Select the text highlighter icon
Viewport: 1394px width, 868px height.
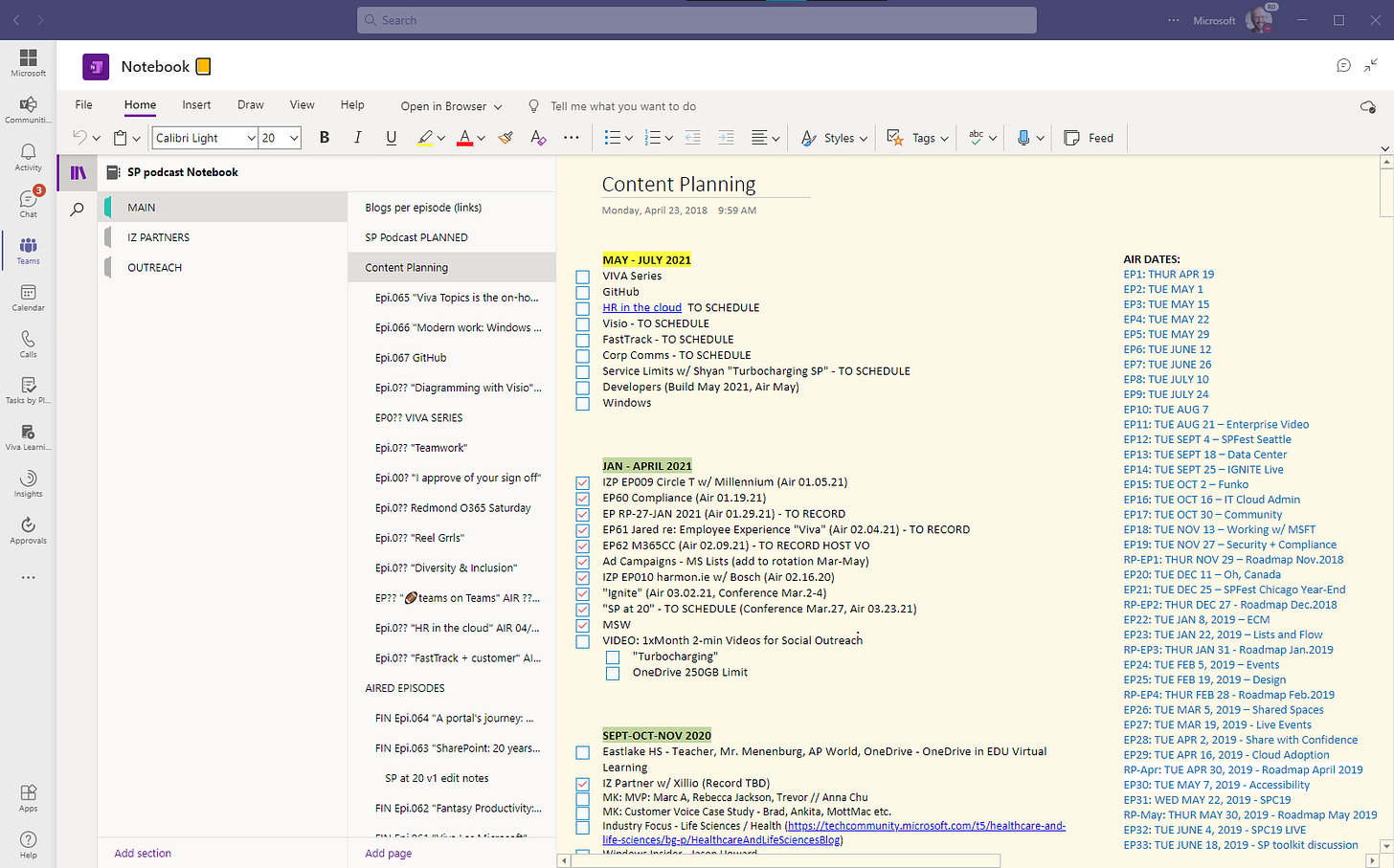[x=424, y=138]
